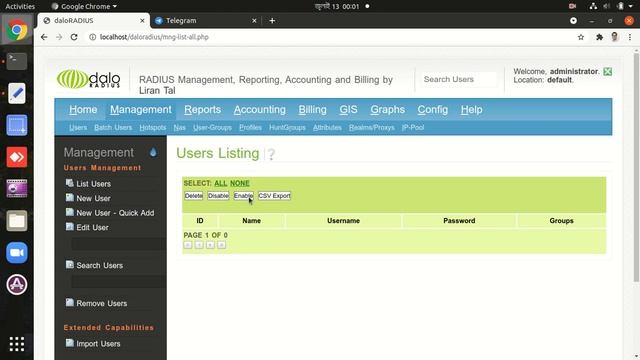Viewport: 640px width, 360px height.
Task: Sort the table by Username column
Action: click(x=343, y=220)
